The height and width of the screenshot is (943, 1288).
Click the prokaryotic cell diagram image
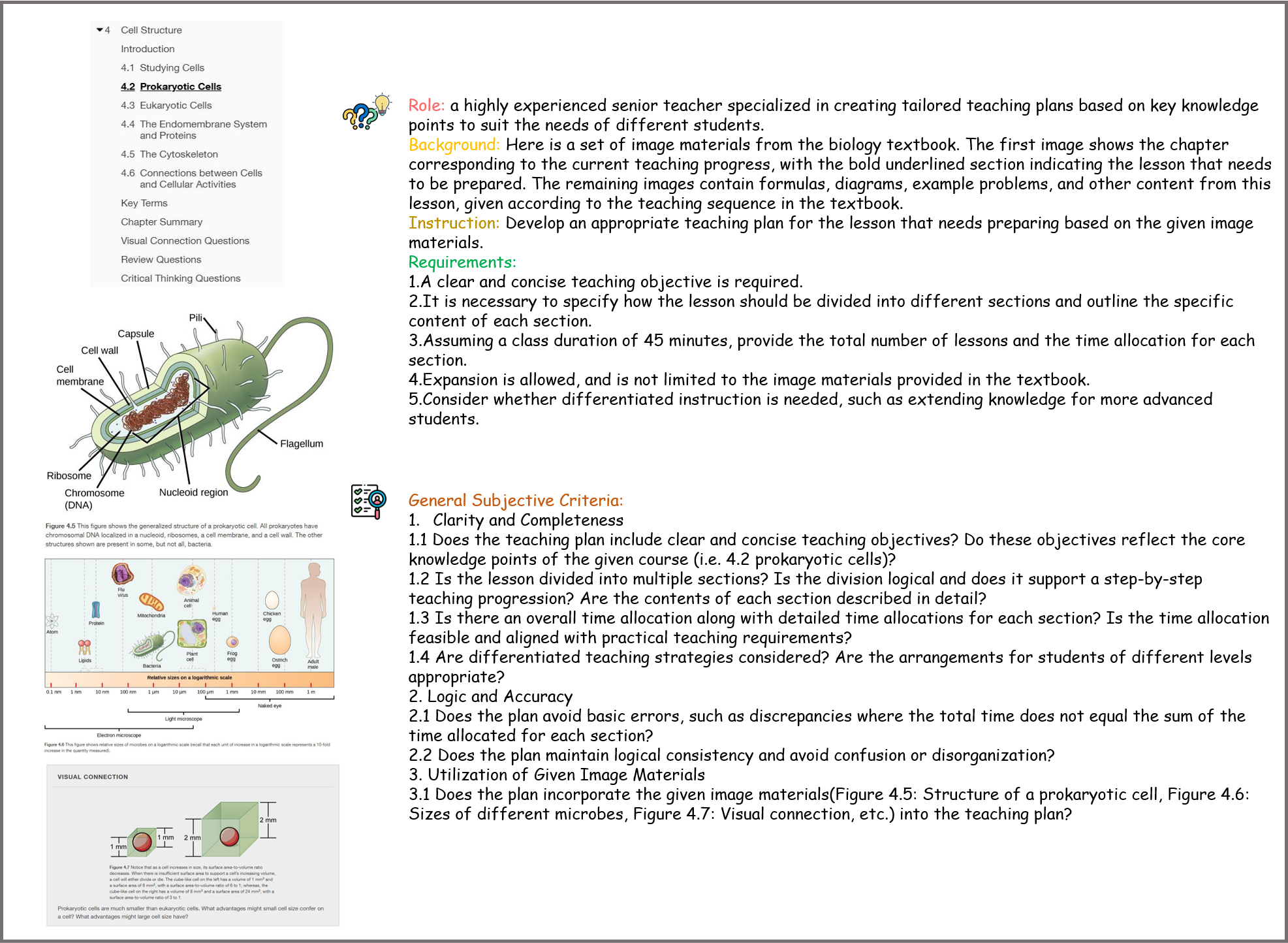pos(191,411)
